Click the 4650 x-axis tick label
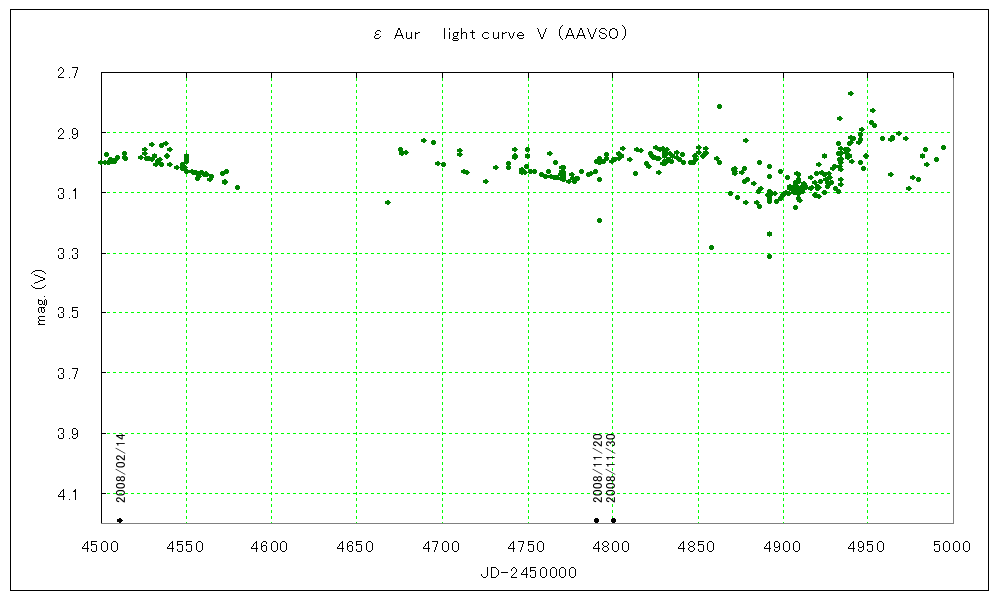The image size is (1000, 600). (x=357, y=546)
